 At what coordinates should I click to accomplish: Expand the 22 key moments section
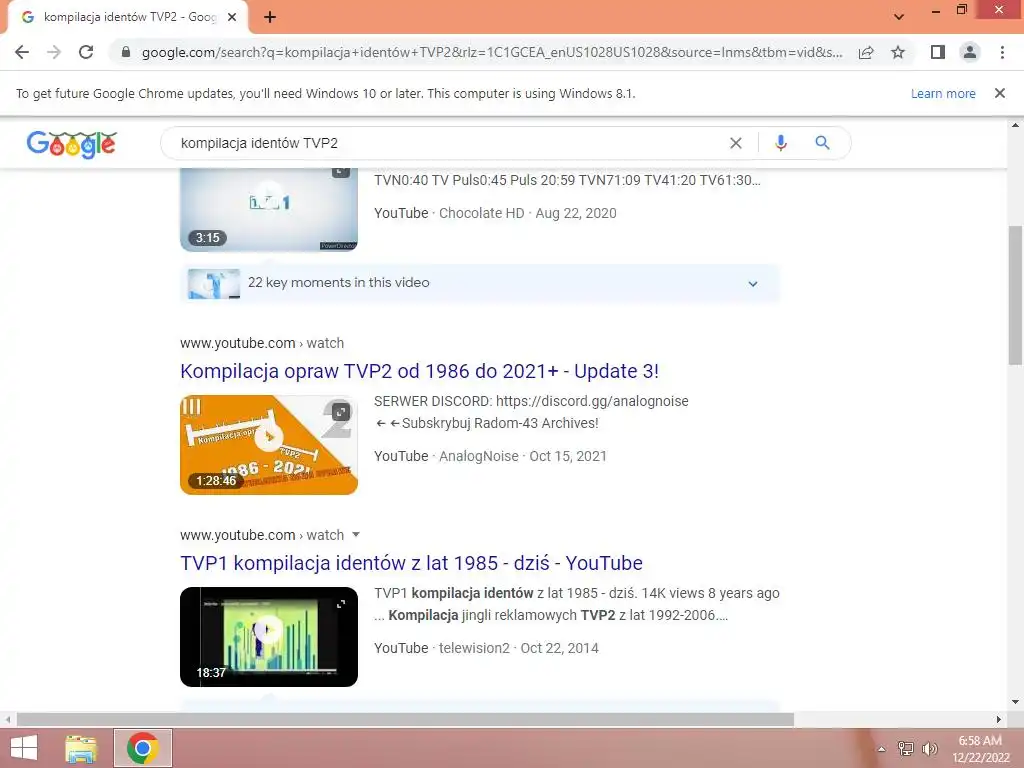(480, 283)
